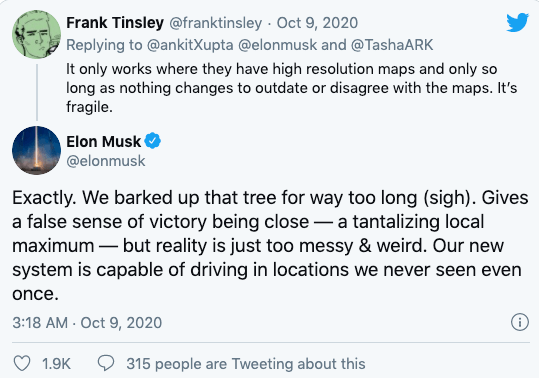Screen dimensions: 539x378
Task: Open the @elonmusk mention in reply line
Action: coord(277,45)
